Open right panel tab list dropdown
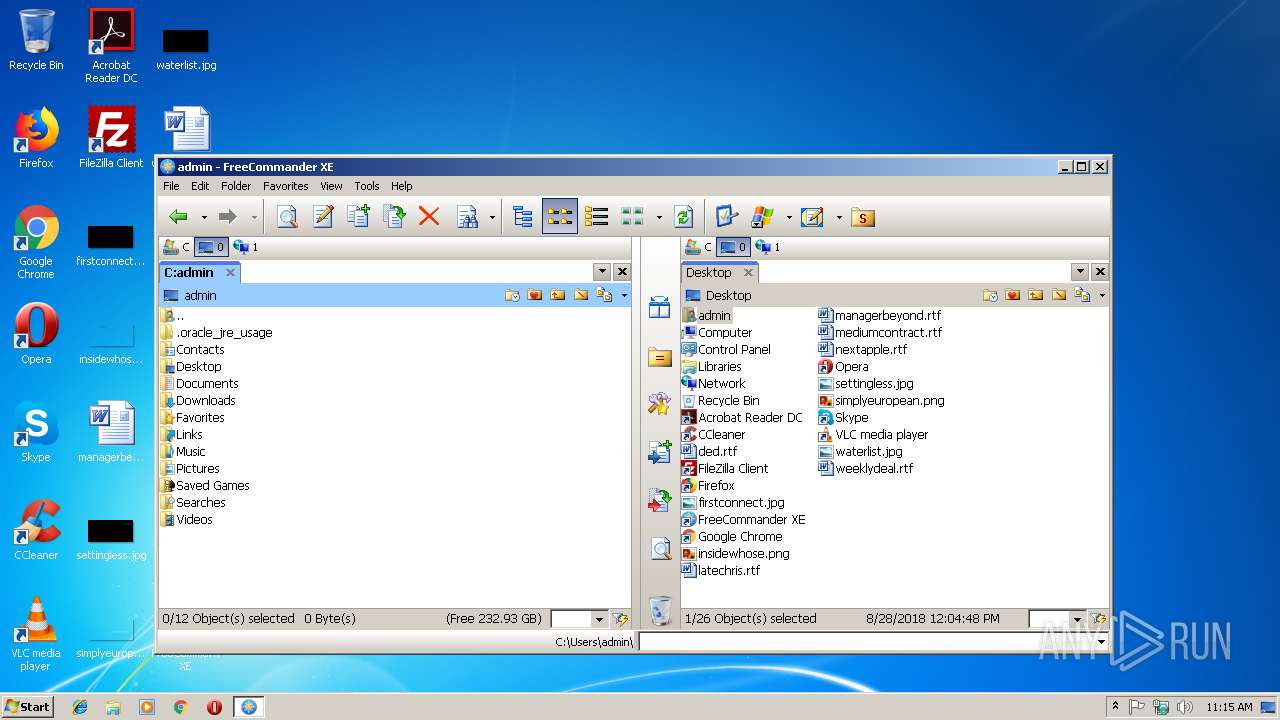Viewport: 1280px width, 720px height. 1080,272
